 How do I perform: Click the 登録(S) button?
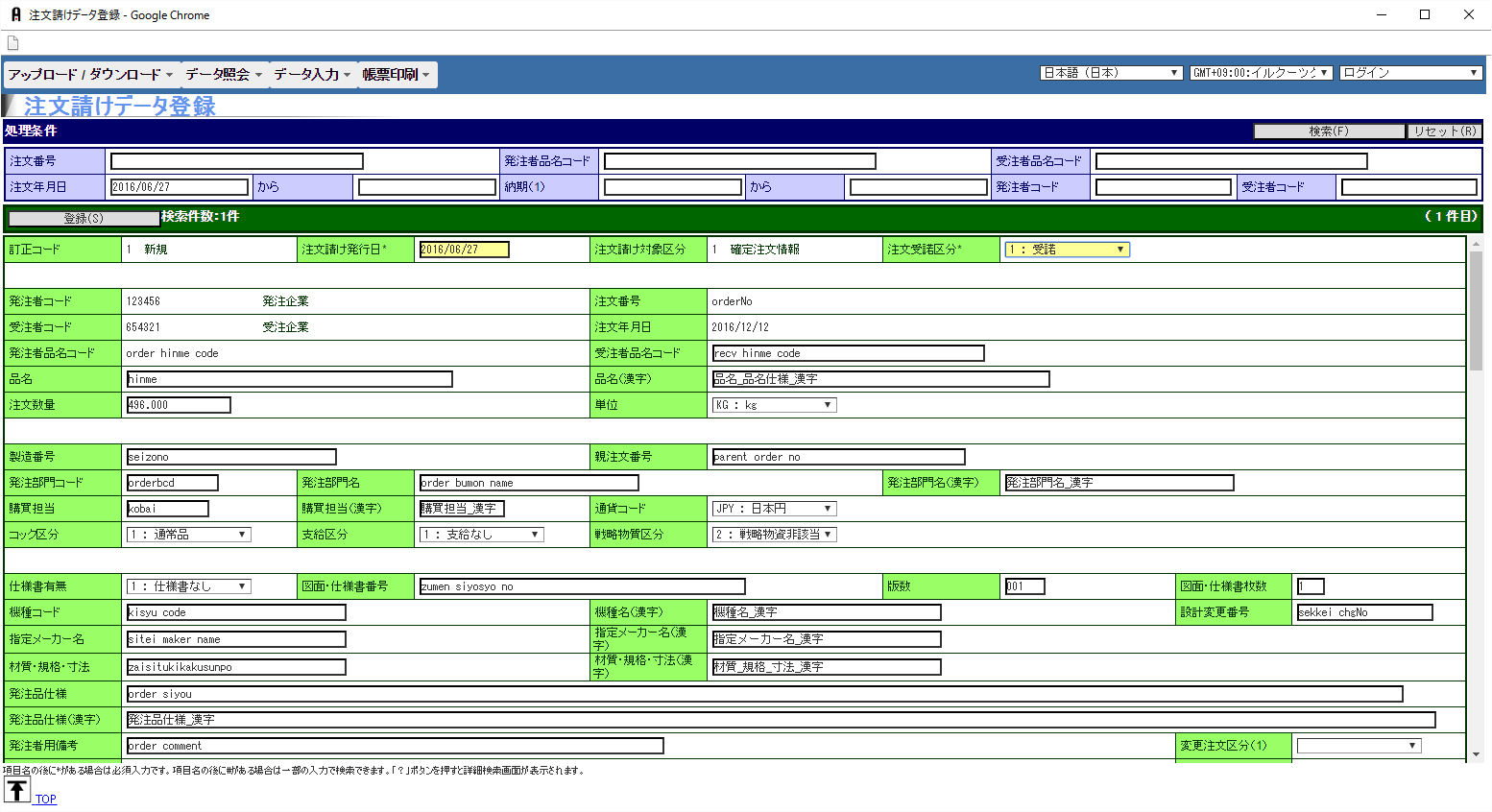pyautogui.click(x=84, y=219)
